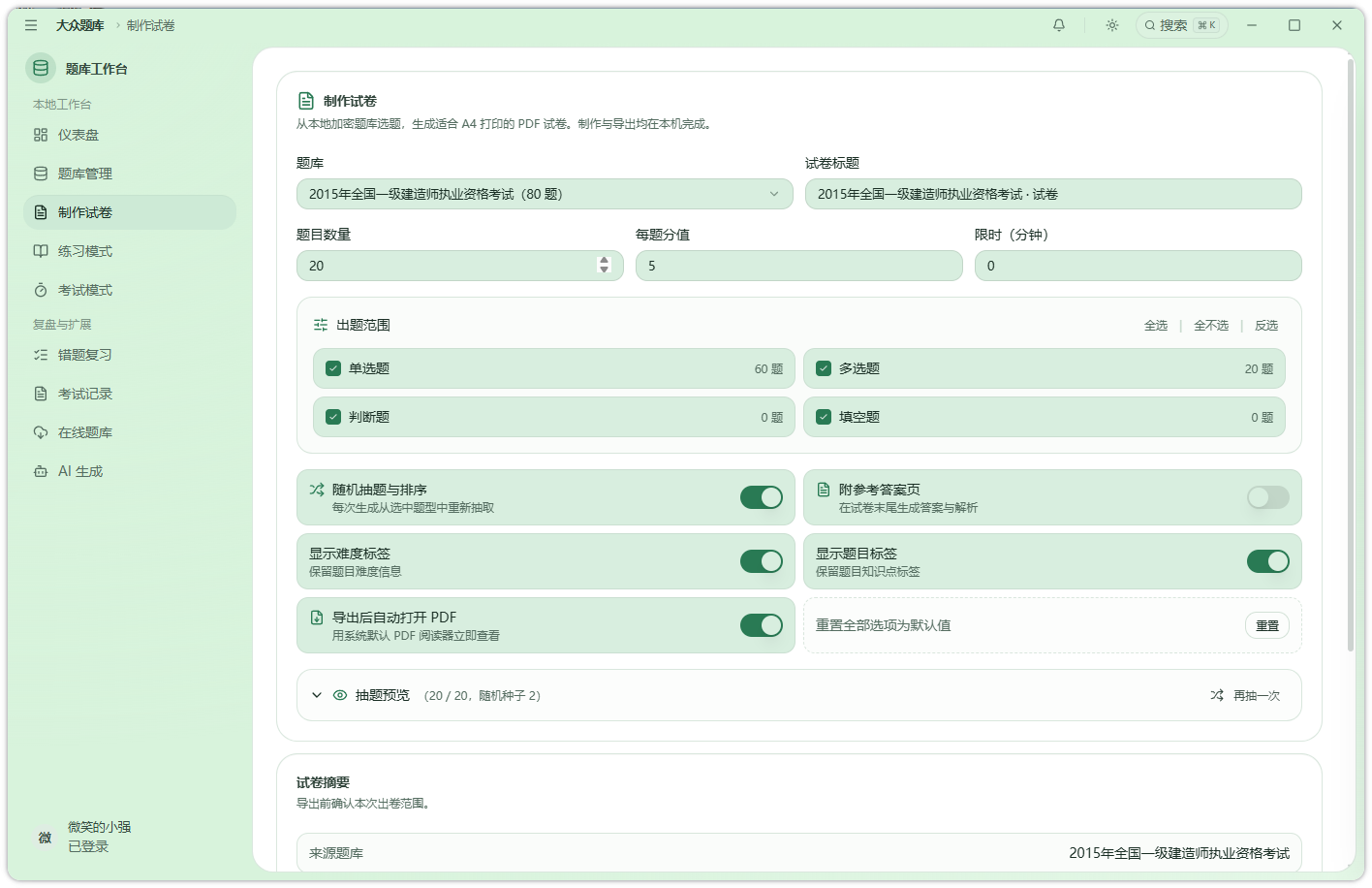Screen dimensions: 1372x888
Task: Uncheck the 填空题 checkbox
Action: (x=824, y=417)
